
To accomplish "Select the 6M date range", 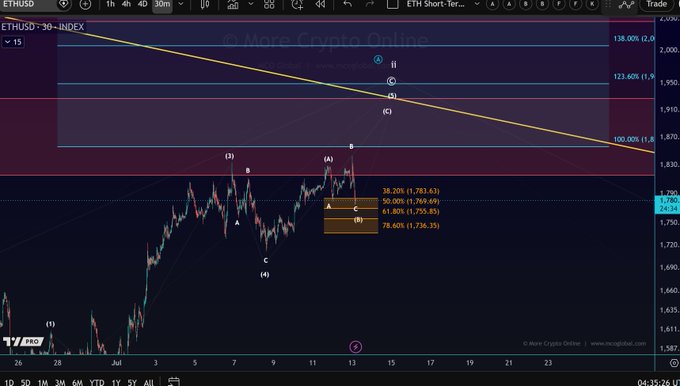I will pyautogui.click(x=77, y=383).
